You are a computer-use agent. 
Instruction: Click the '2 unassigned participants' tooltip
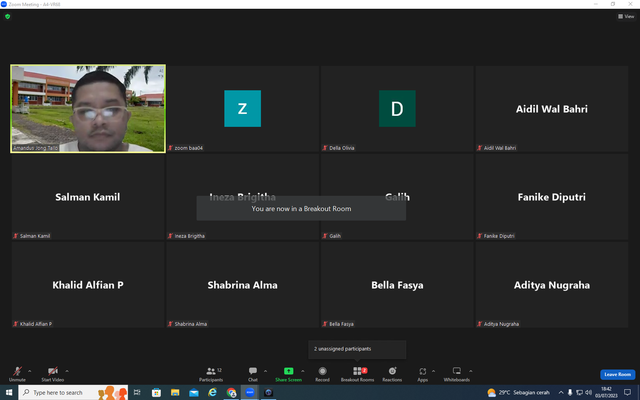(x=357, y=349)
